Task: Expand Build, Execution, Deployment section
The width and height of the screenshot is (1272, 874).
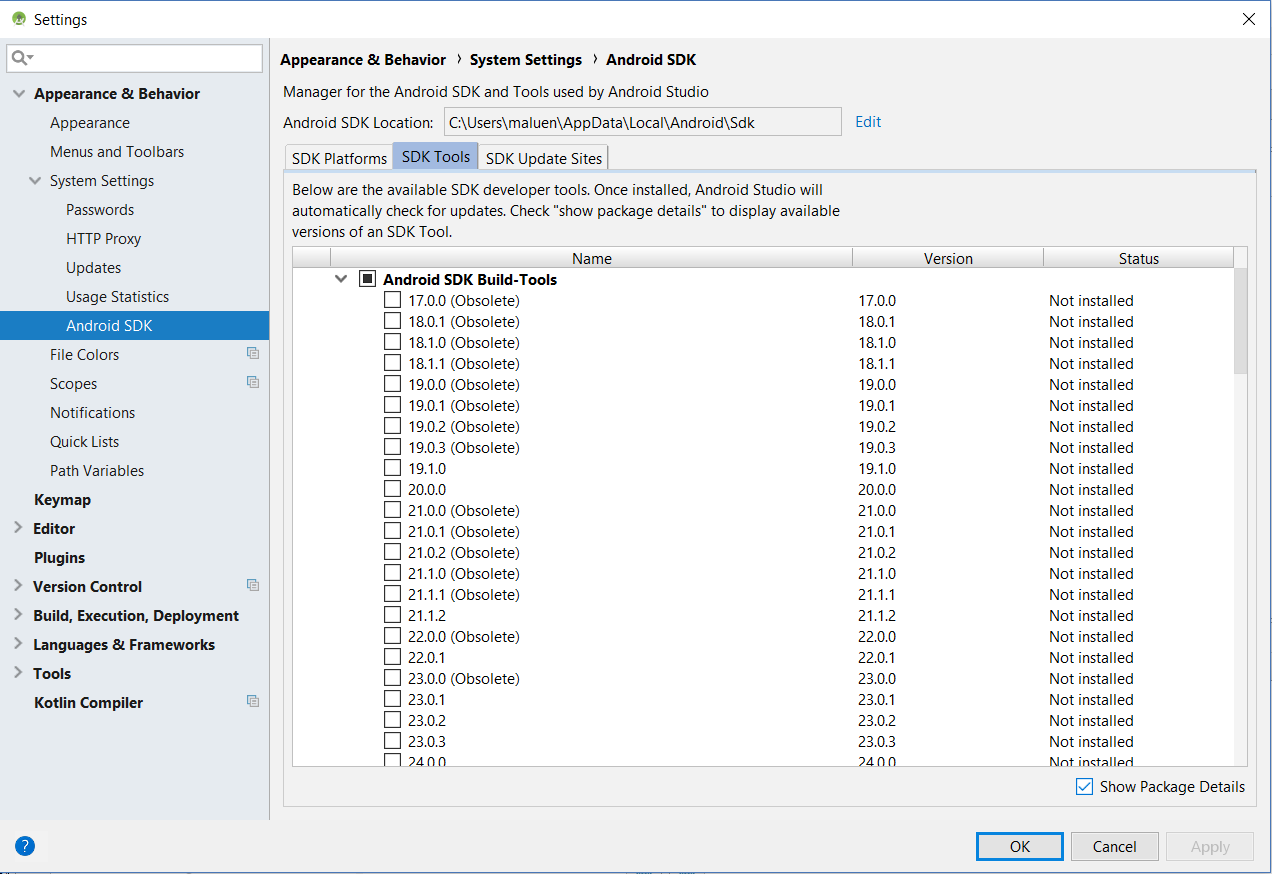Action: [18, 615]
